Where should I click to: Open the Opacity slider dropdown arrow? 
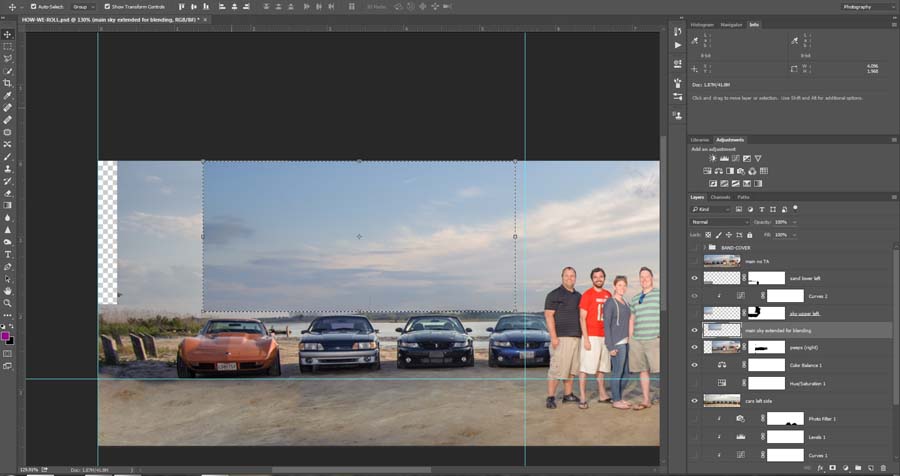(x=794, y=222)
